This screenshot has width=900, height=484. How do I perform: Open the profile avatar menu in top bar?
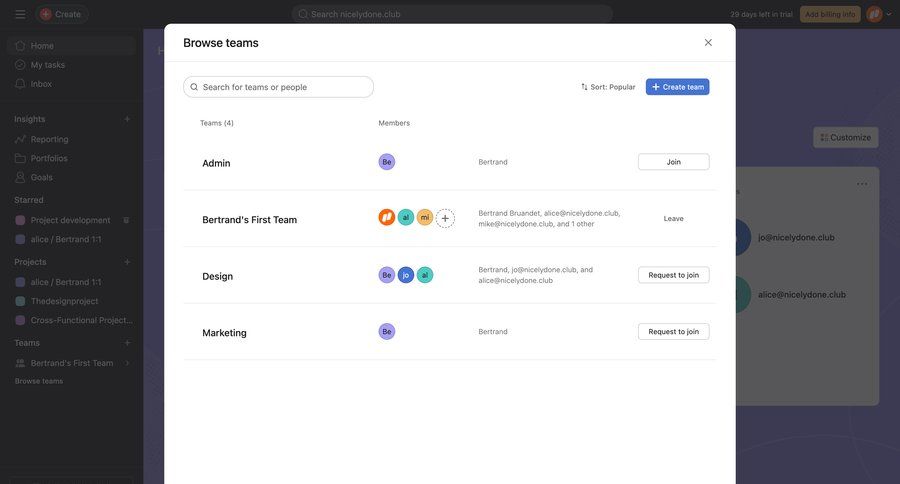tap(874, 14)
